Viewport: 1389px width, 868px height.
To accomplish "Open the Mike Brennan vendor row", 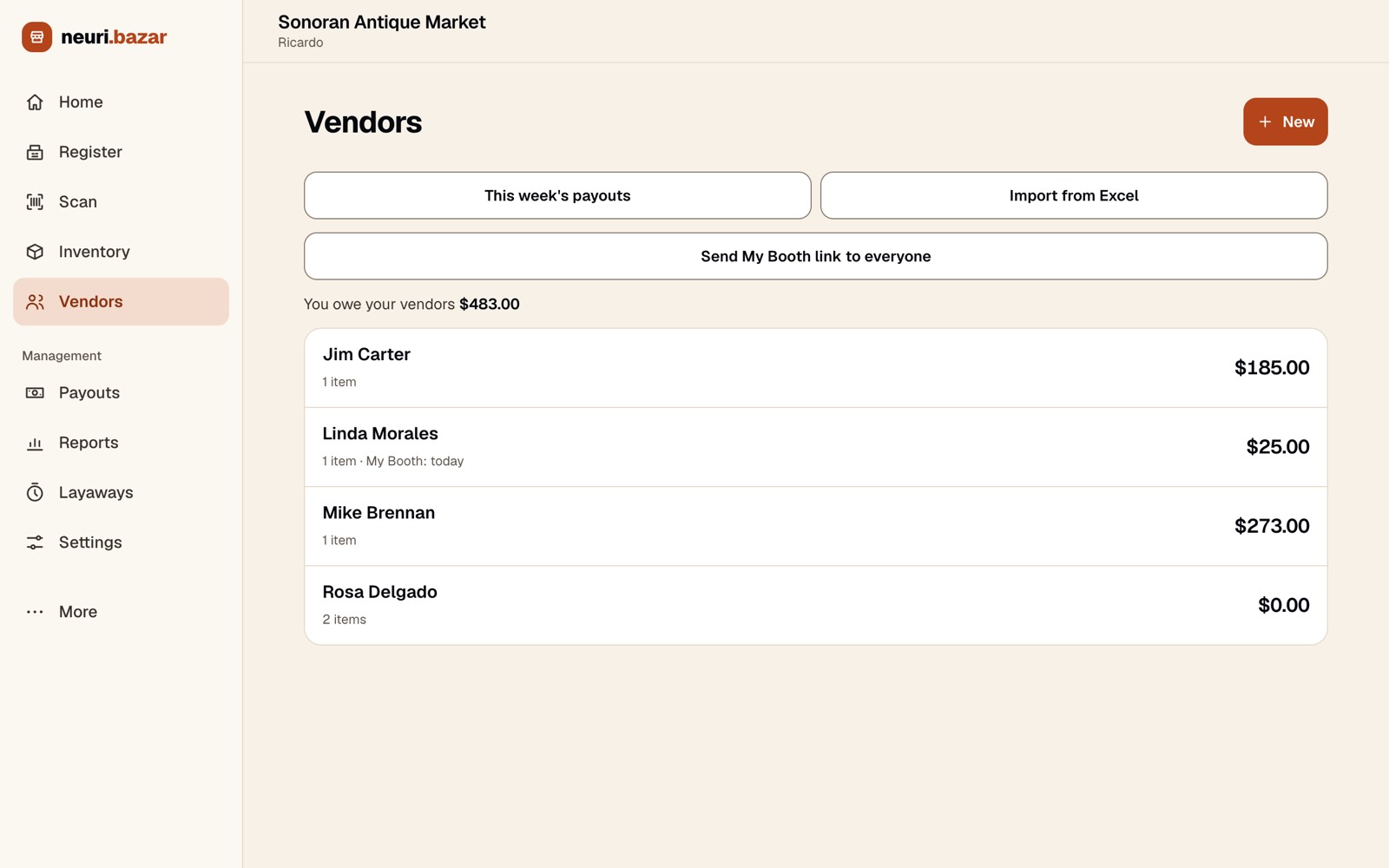I will [x=816, y=526].
